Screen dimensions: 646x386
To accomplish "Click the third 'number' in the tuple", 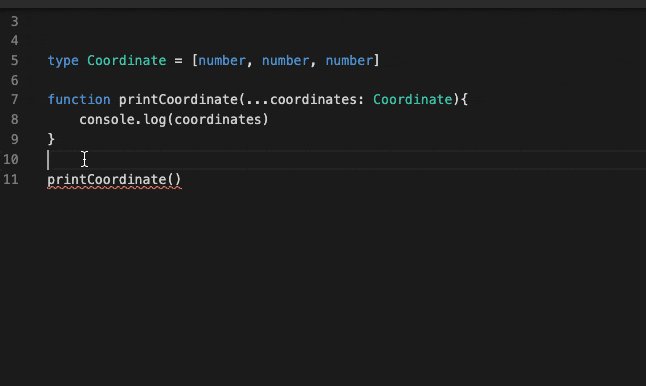I will click(x=349, y=61).
